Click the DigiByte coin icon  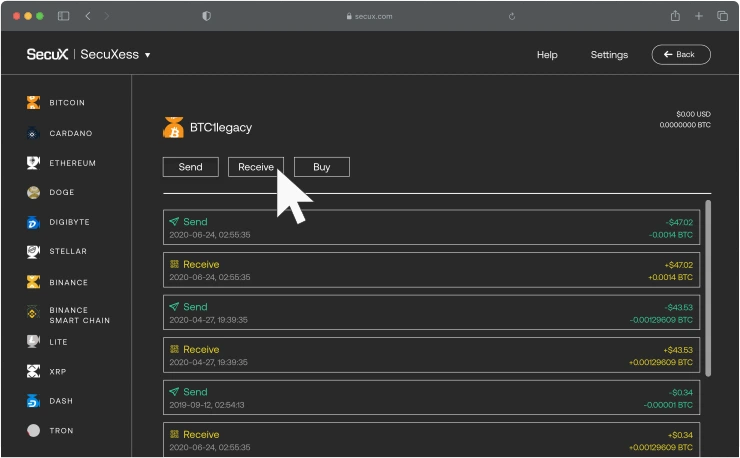[33, 222]
